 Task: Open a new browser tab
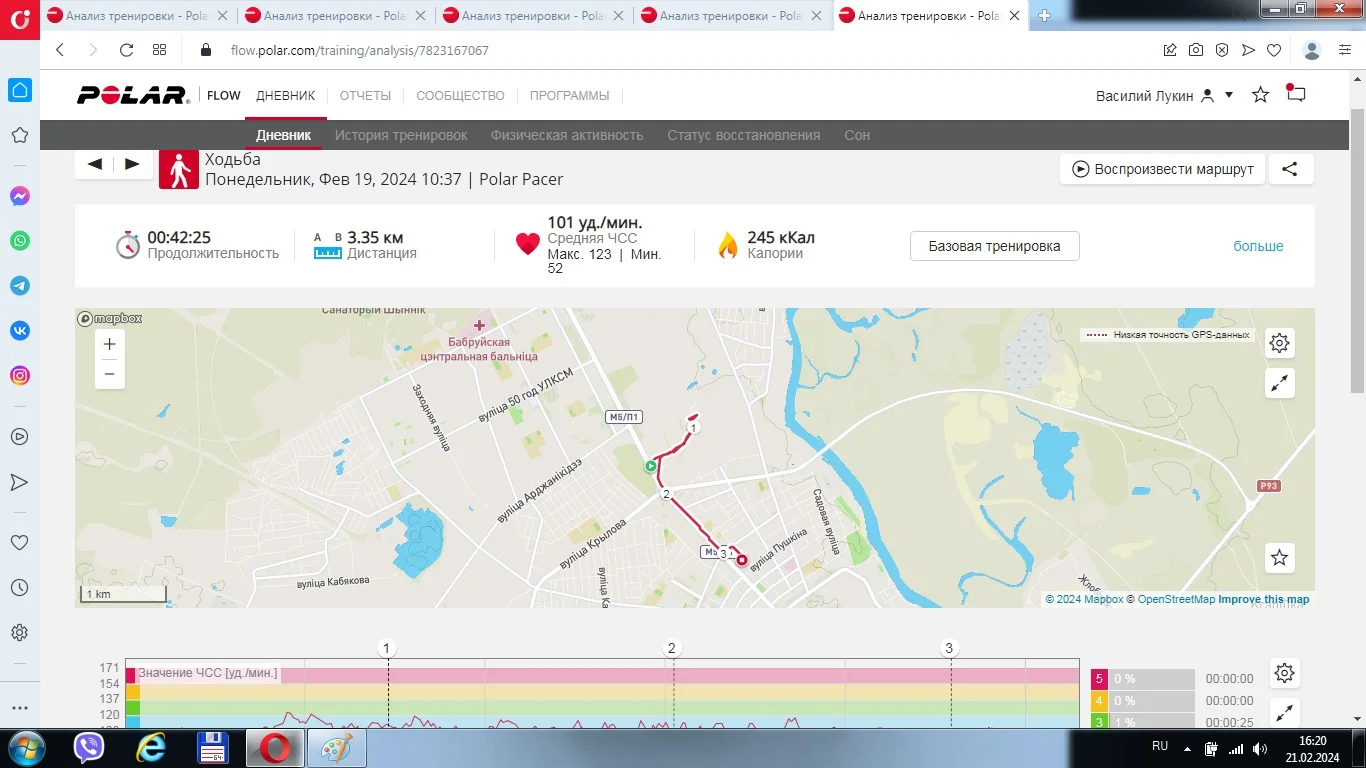1045,15
